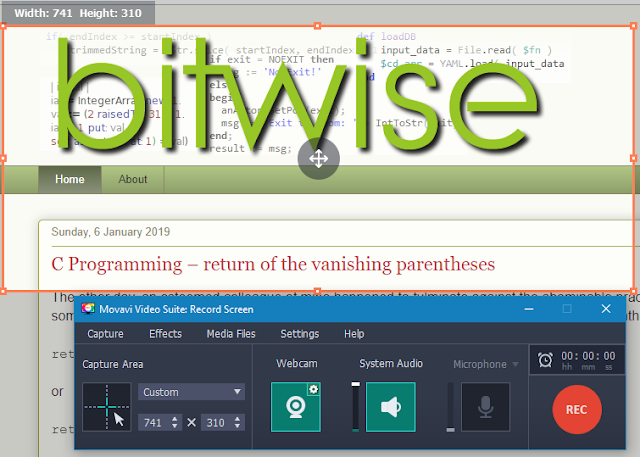The image size is (640, 457).
Task: Click the Movavi Record Screen title text
Action: coord(176,309)
